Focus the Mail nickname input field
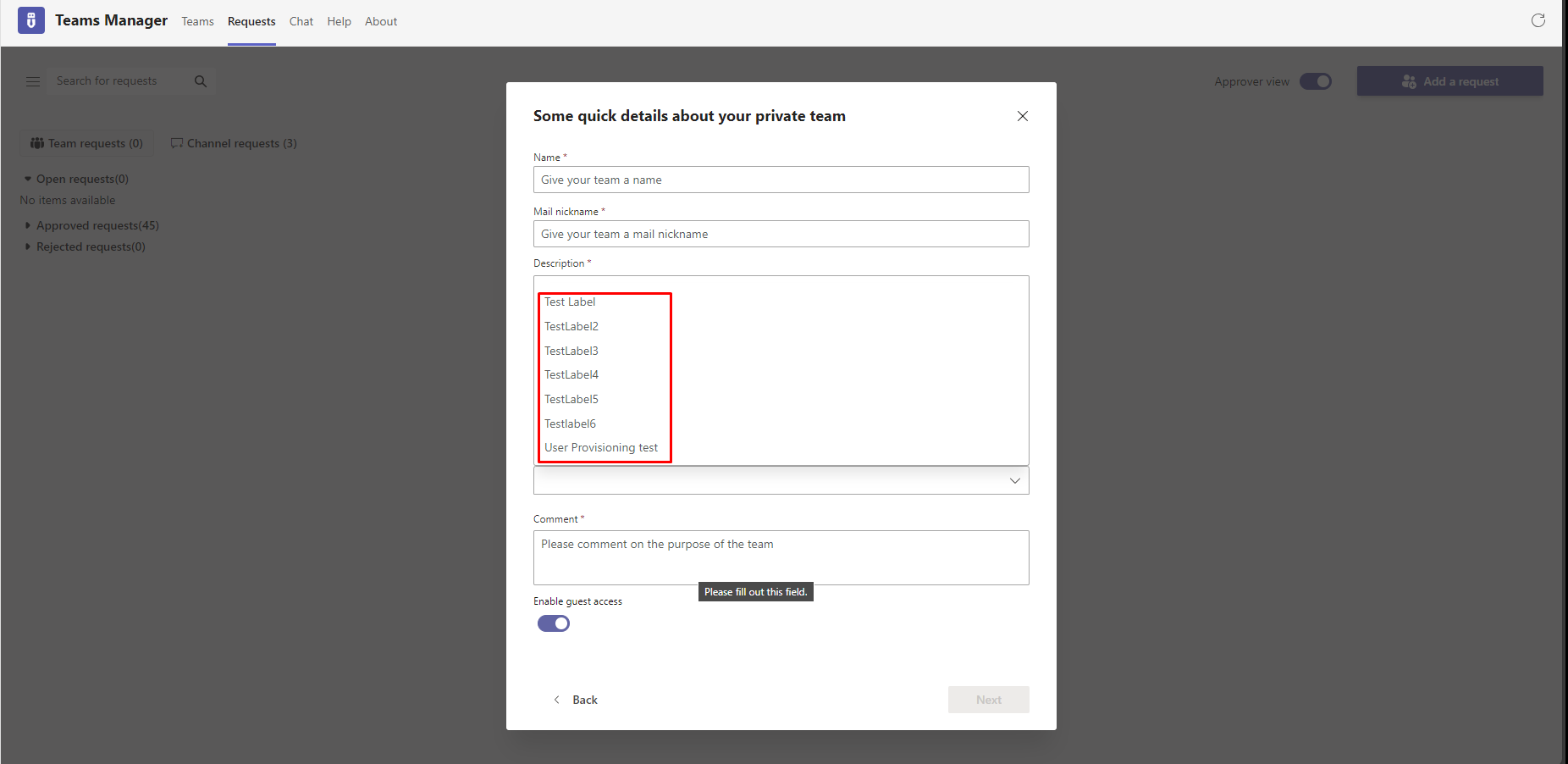The width and height of the screenshot is (1568, 764). (x=781, y=234)
